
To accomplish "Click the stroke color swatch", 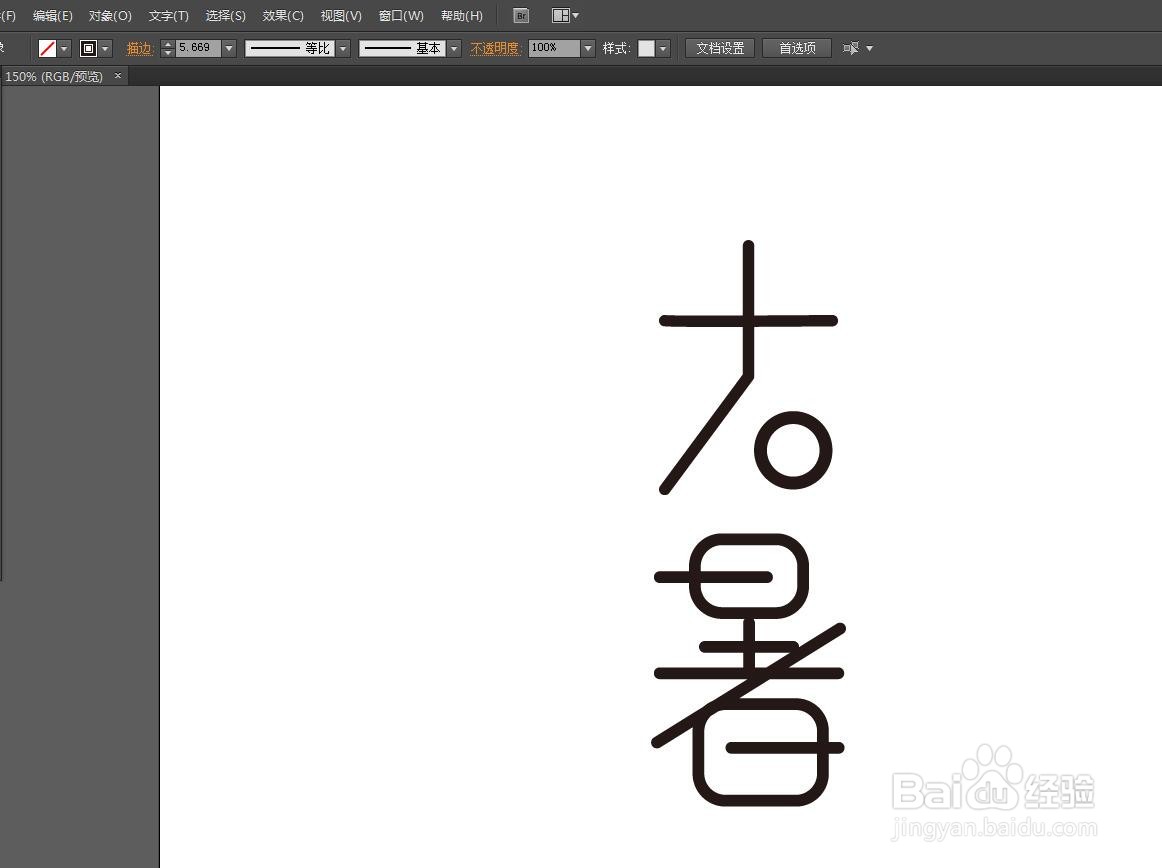I will click(89, 48).
